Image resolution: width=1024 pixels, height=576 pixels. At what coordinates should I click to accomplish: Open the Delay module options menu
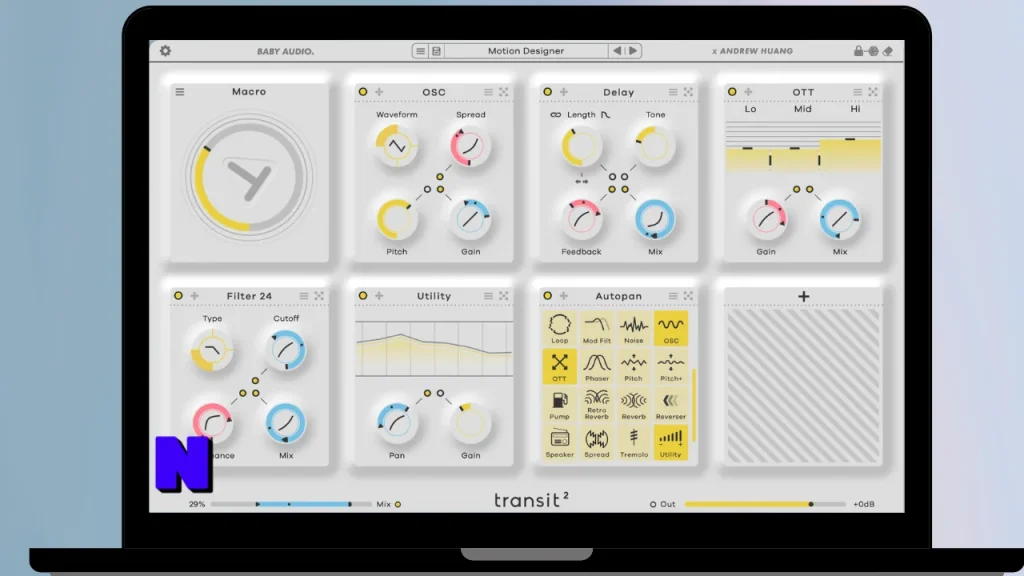click(673, 92)
